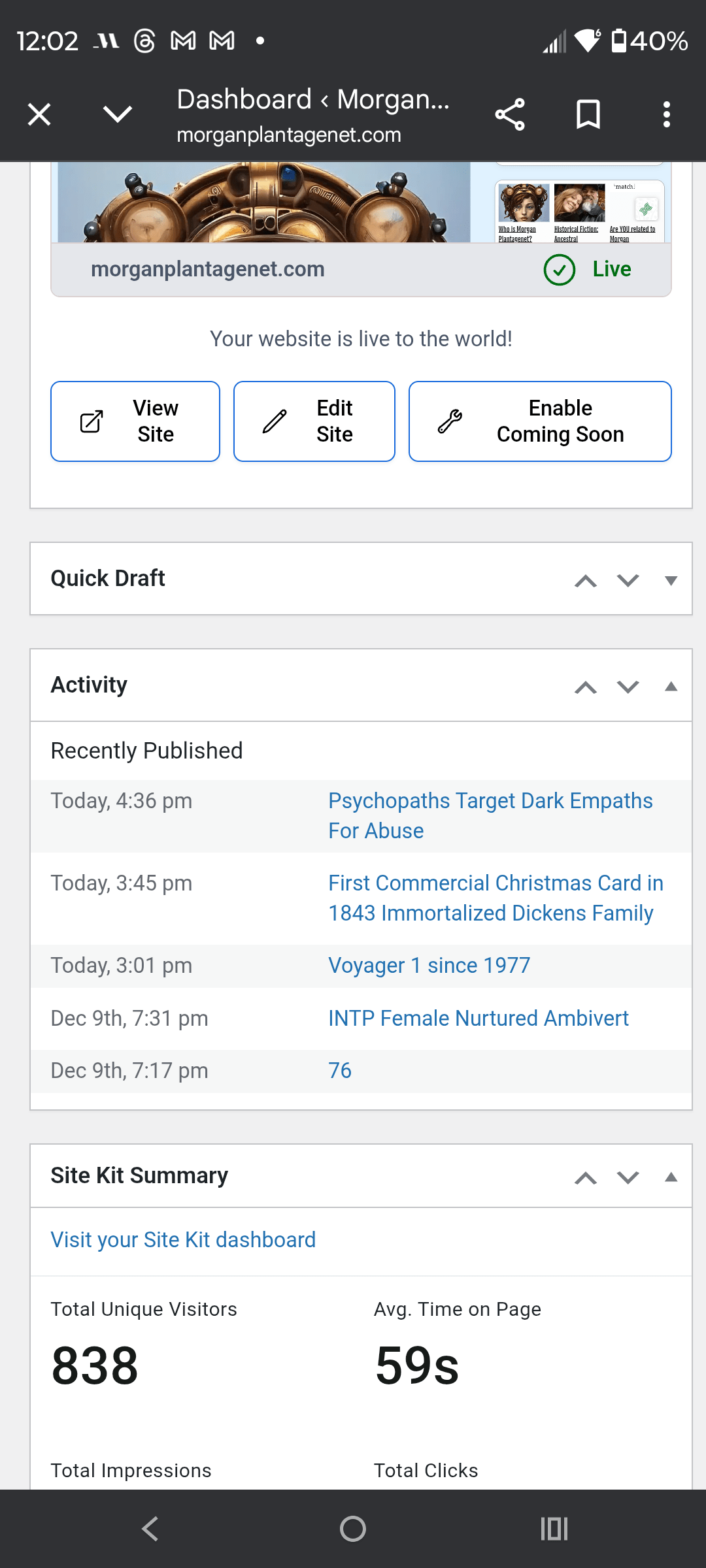This screenshot has width=706, height=1568.
Task: Collapse the Activity panel
Action: (x=671, y=686)
